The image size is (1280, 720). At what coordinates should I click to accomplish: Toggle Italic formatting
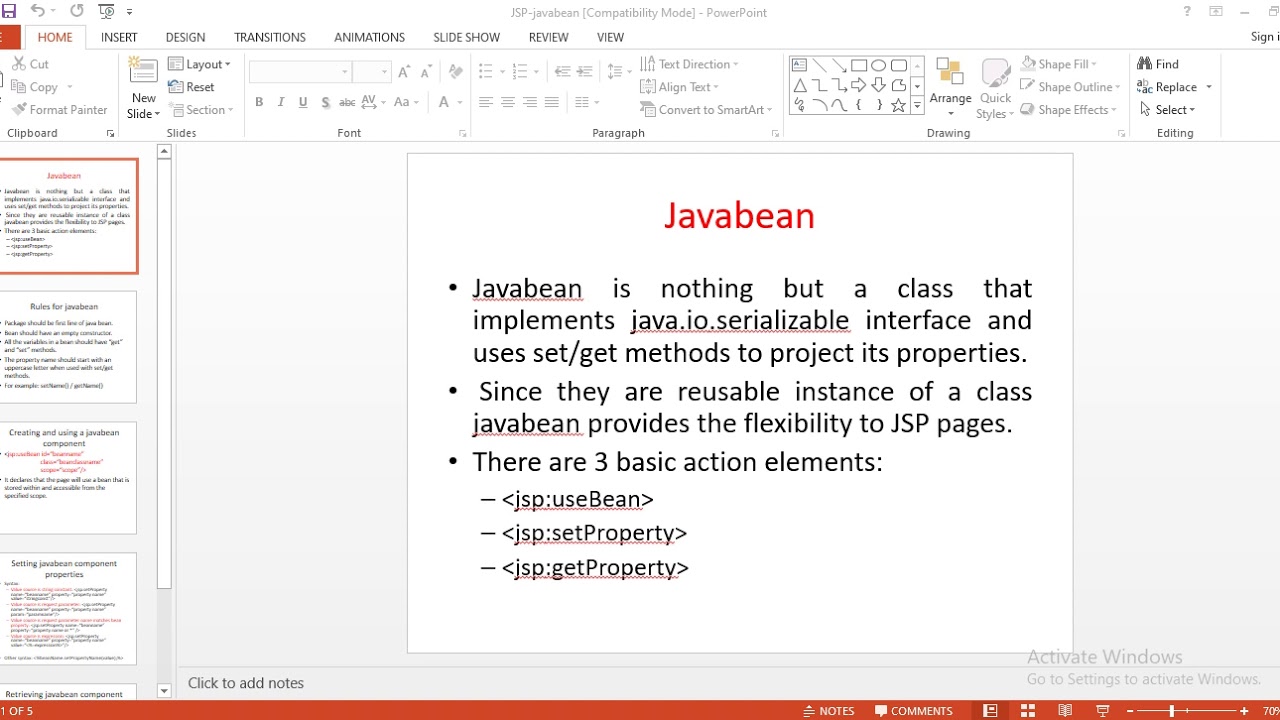[281, 102]
